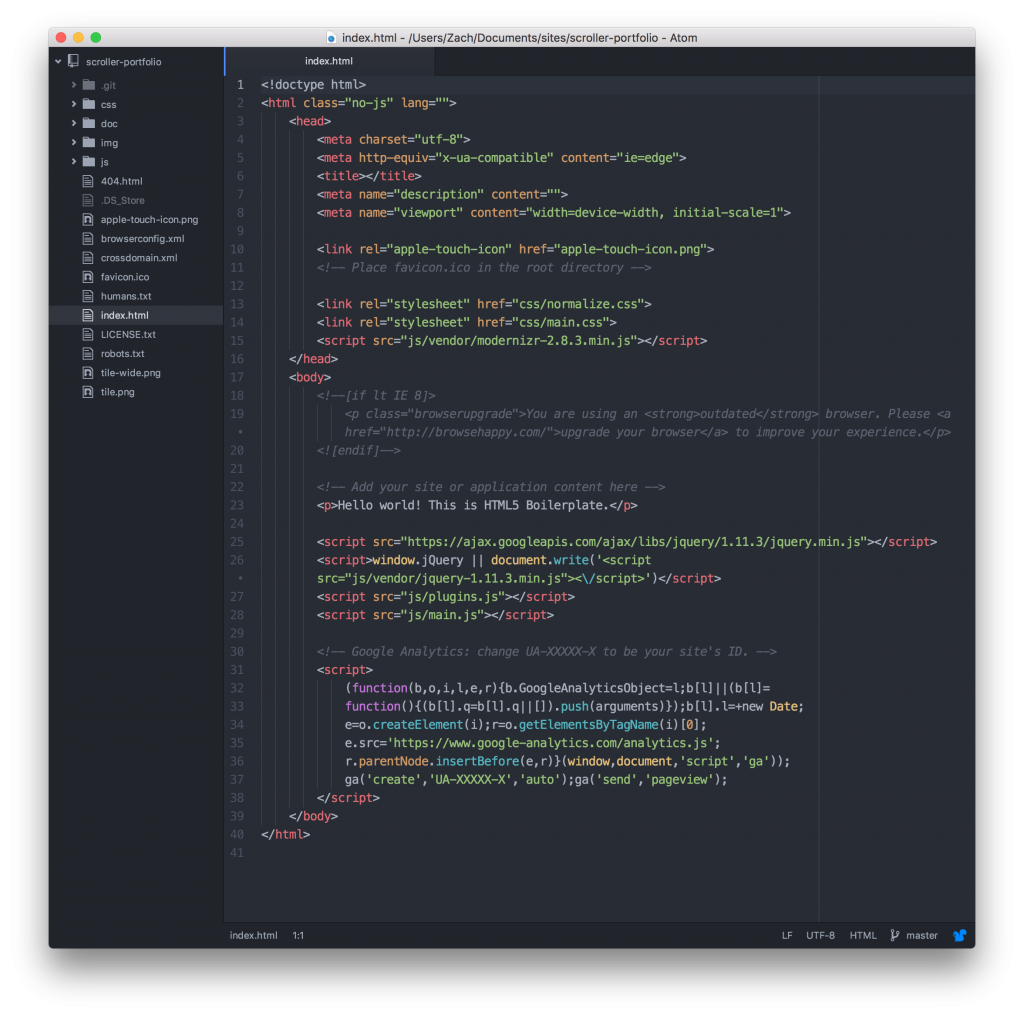
Task: Click the js folder icon
Action: (89, 161)
